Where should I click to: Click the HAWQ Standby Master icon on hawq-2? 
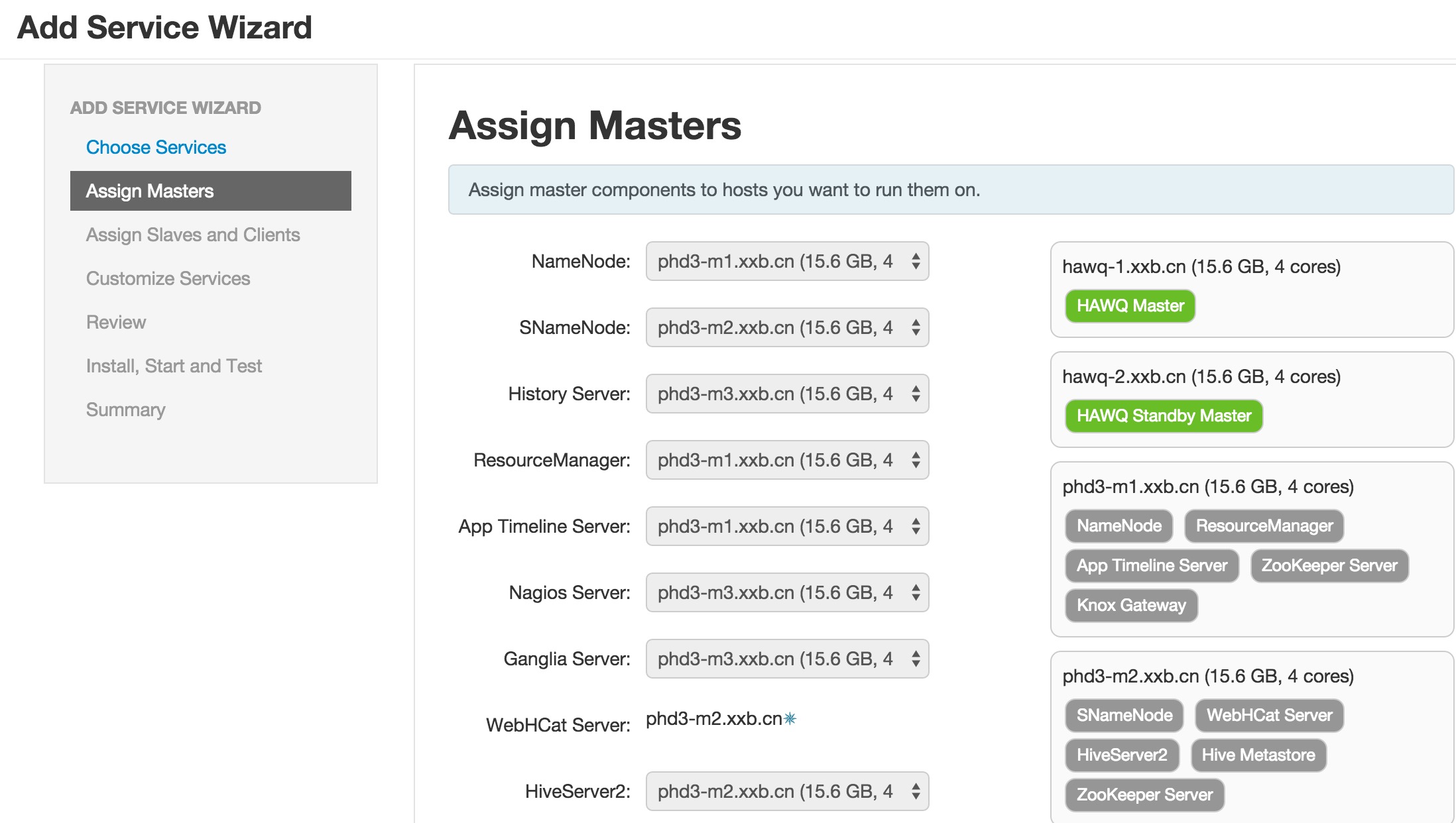click(1164, 415)
